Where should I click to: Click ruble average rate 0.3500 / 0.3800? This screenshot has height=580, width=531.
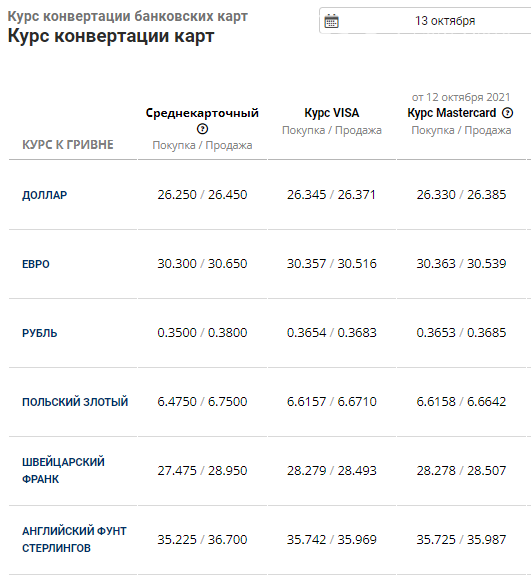pyautogui.click(x=202, y=333)
